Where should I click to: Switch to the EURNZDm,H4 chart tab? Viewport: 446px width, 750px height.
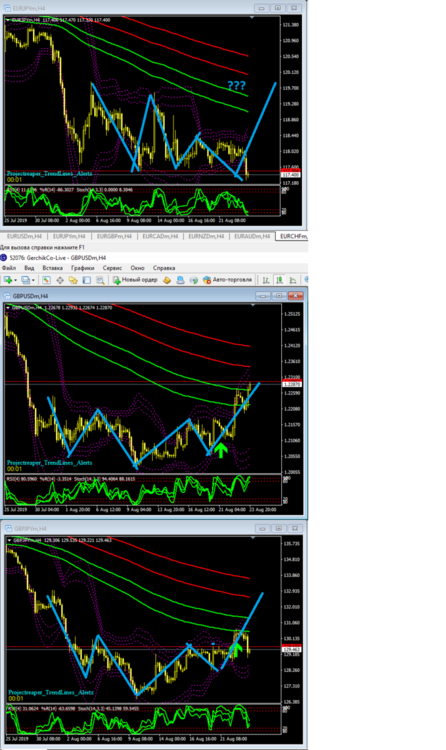tap(206, 236)
